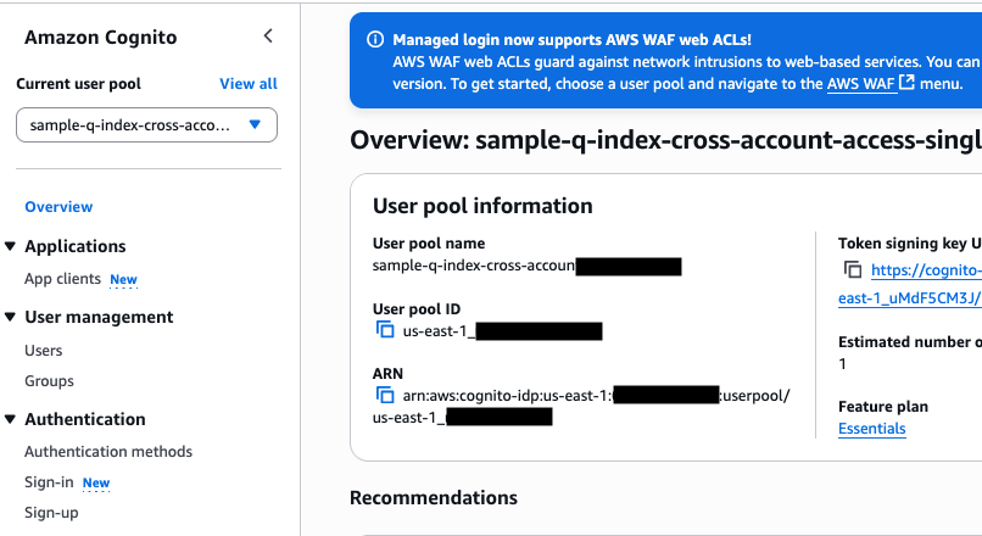This screenshot has height=536, width=982.
Task: Open the Sign-in settings
Action: tap(49, 482)
